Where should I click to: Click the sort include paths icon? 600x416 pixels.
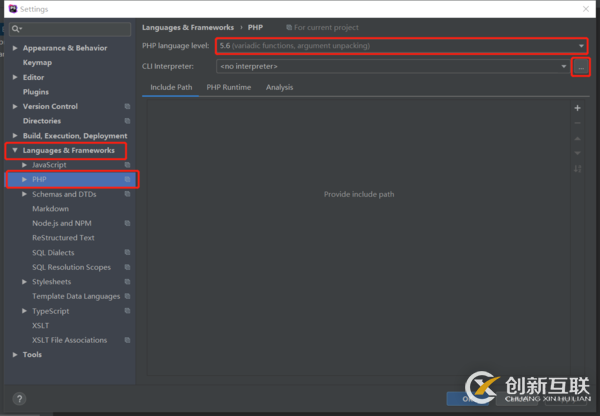pyautogui.click(x=577, y=168)
